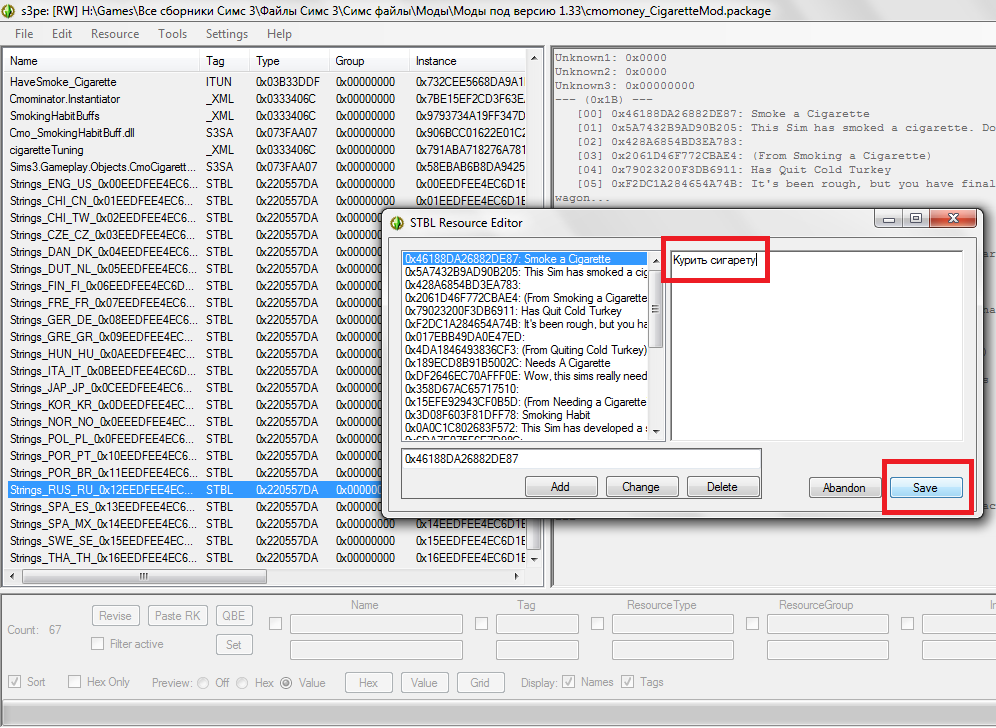The image size is (996, 728).
Task: Click the Abandon button
Action: 844,487
